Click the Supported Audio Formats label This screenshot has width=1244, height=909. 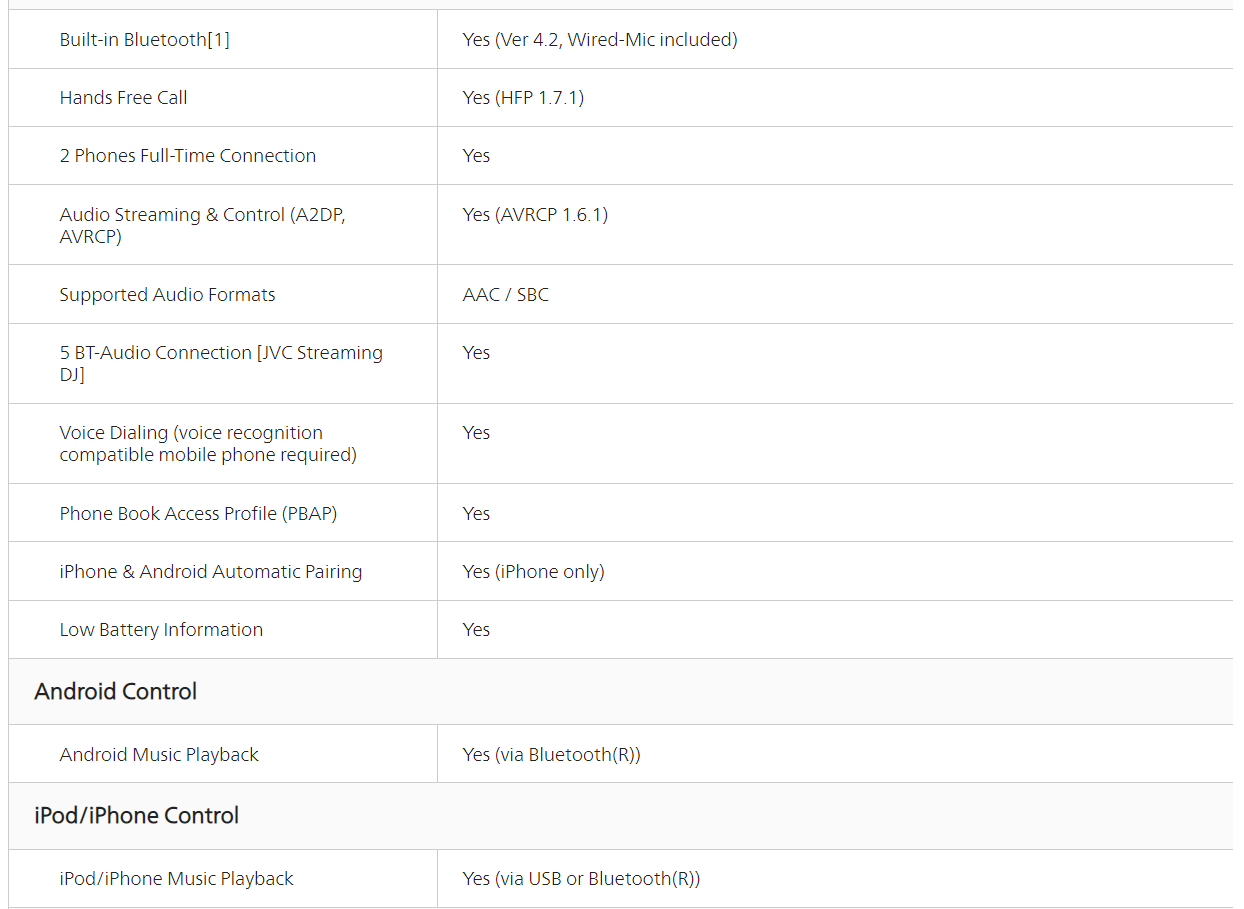[167, 295]
